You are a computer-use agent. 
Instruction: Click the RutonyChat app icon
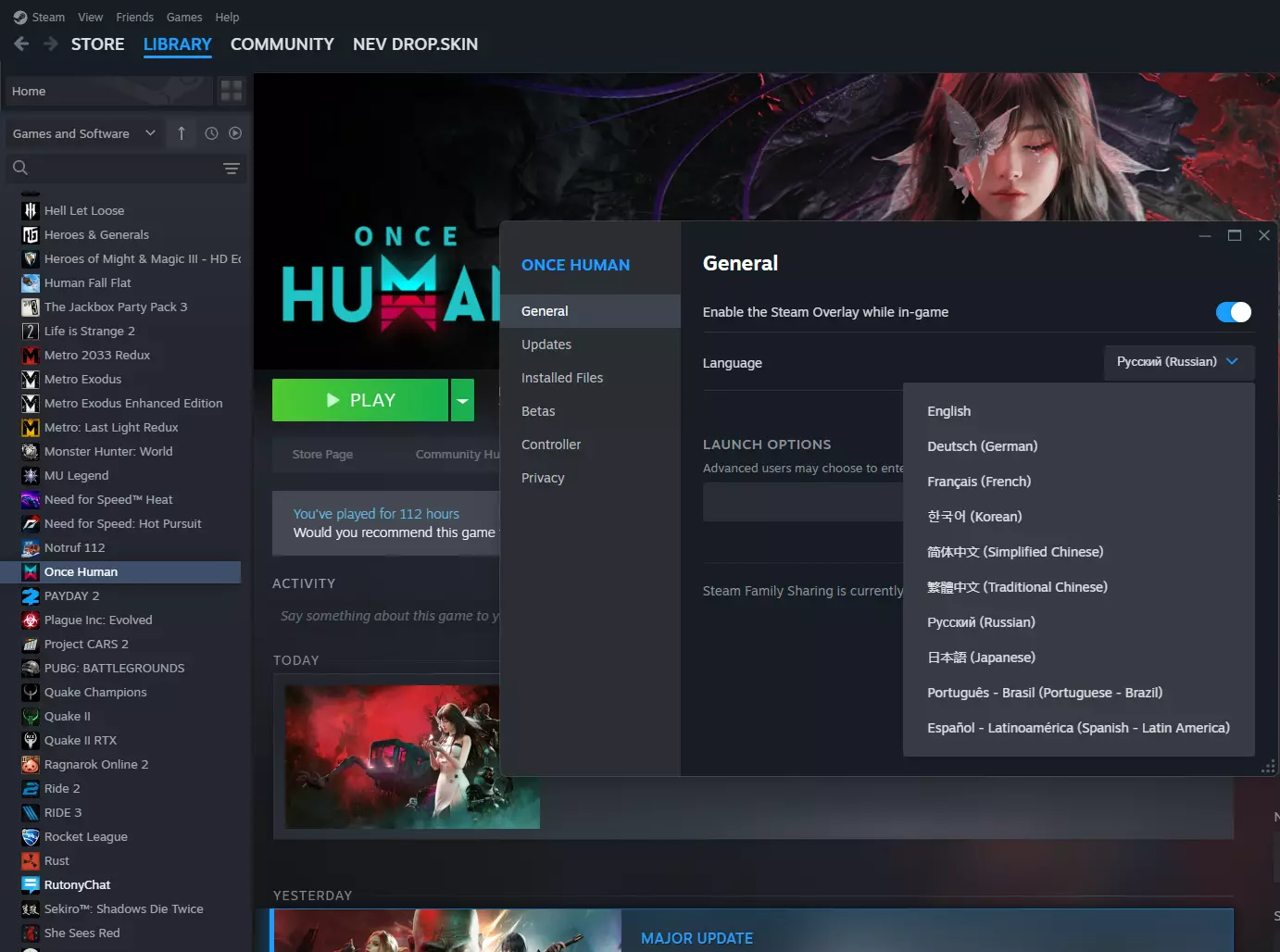31,884
